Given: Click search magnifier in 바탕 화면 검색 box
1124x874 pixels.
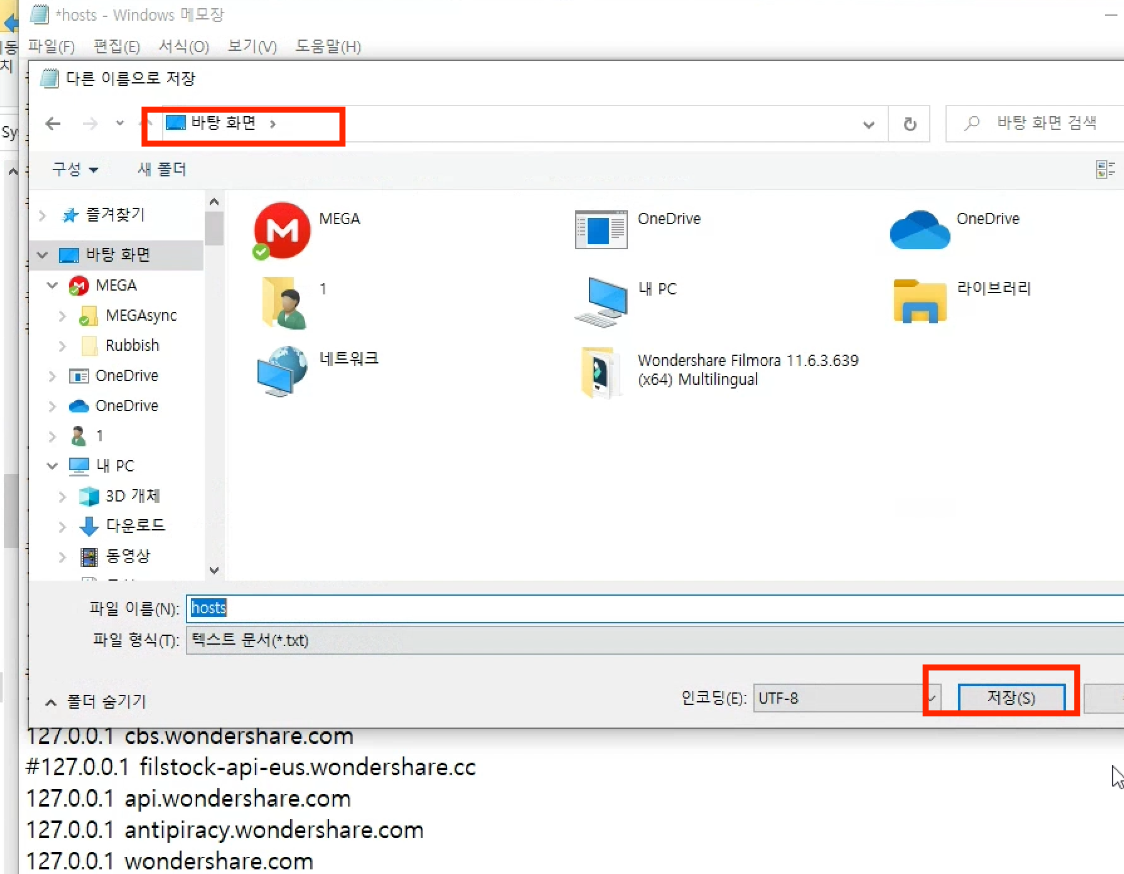Looking at the screenshot, I should [x=971, y=123].
